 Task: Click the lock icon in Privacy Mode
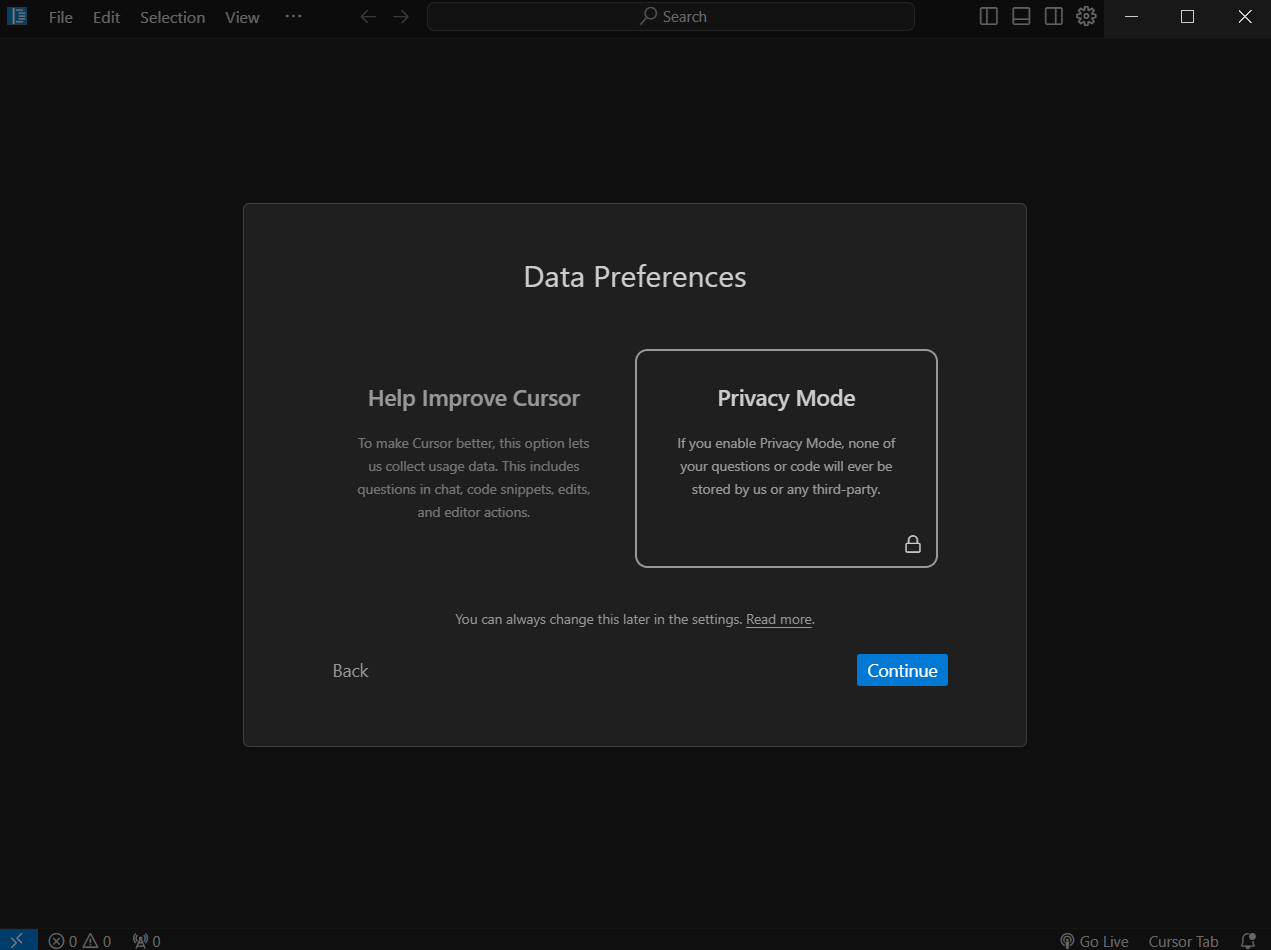[x=913, y=544]
